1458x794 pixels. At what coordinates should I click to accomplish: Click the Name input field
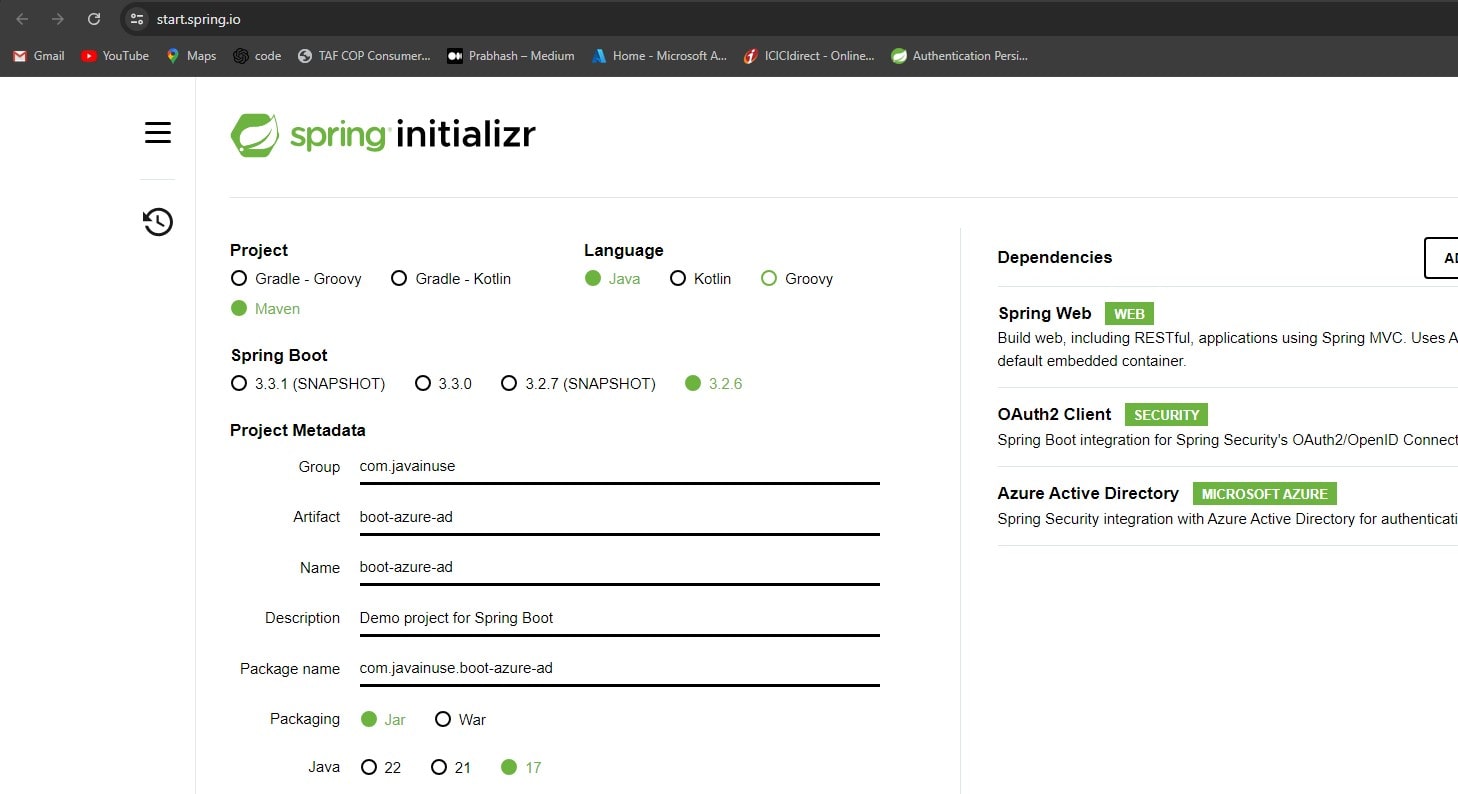(x=620, y=567)
